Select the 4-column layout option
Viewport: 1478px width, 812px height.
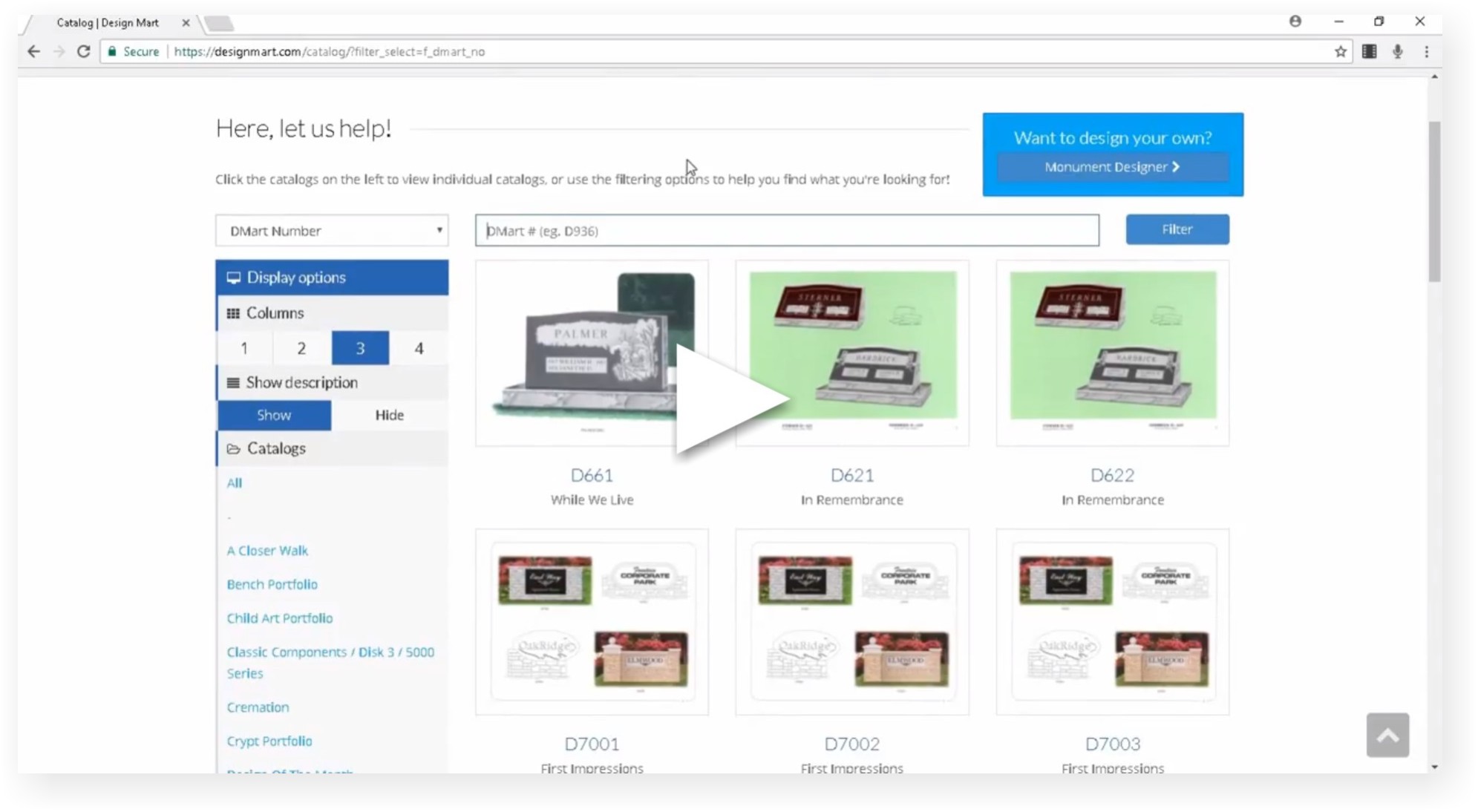pos(419,347)
